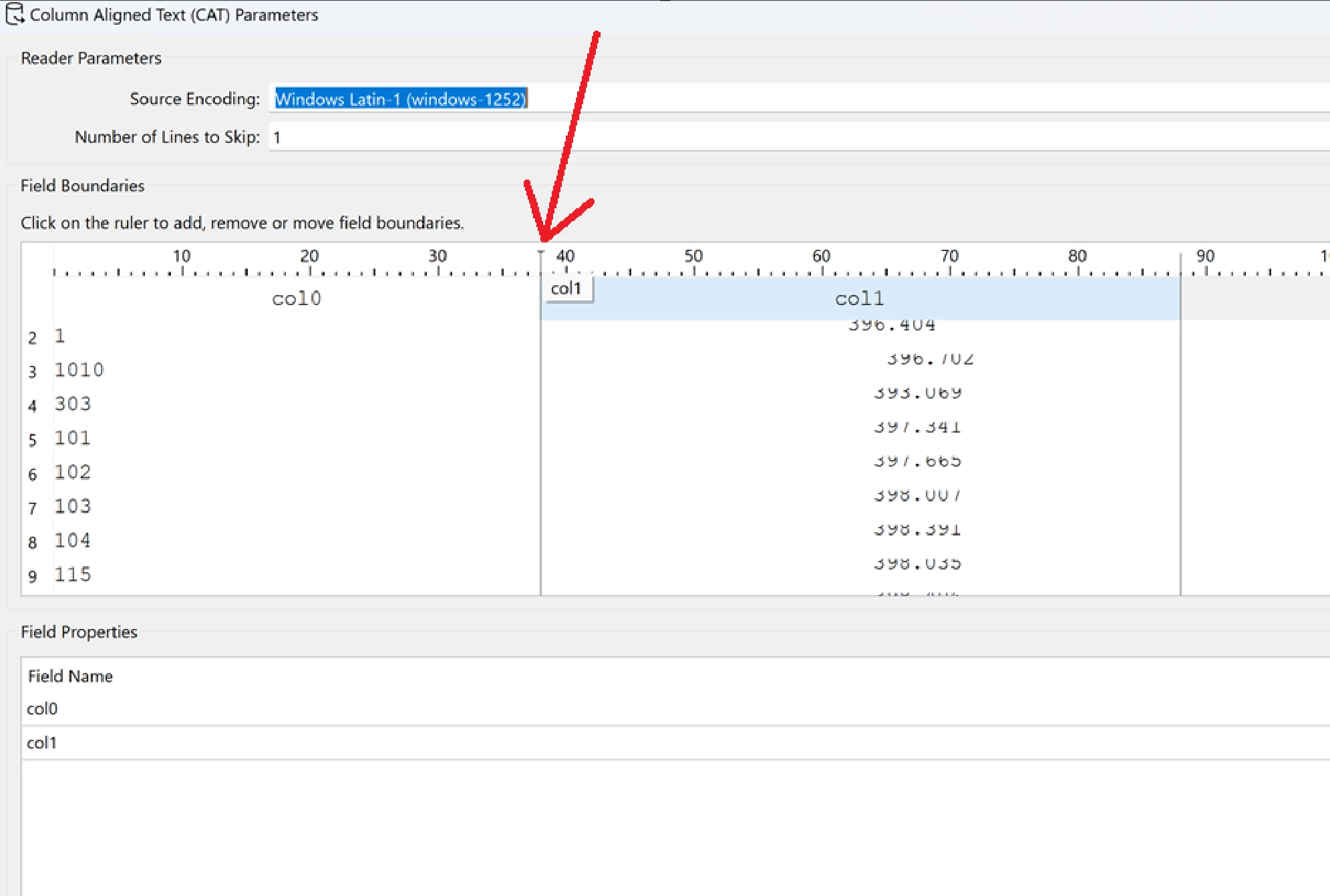The image size is (1330, 896).
Task: Click the CAT Parameters title bar icon
Action: click(x=15, y=14)
